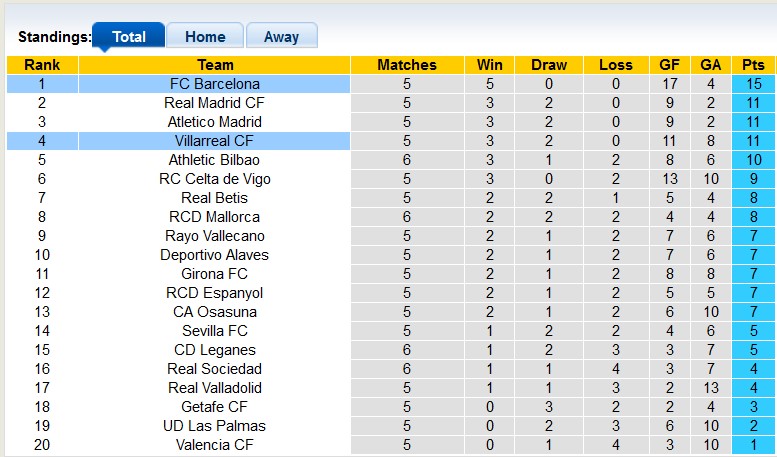The height and width of the screenshot is (457, 777).
Task: Open the Valencia CF team link
Action: (x=215, y=445)
